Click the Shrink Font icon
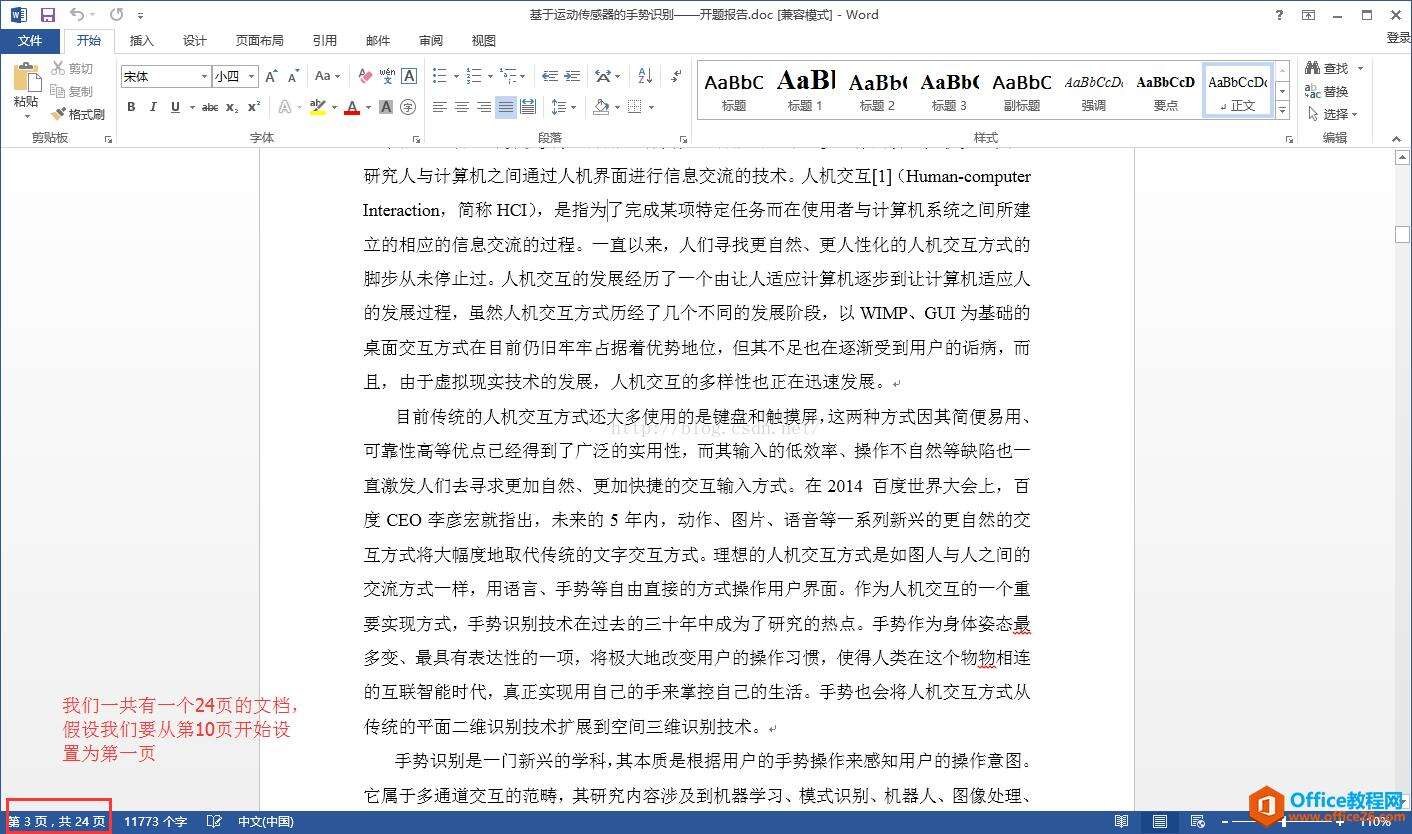The image size is (1412, 834). click(x=294, y=76)
